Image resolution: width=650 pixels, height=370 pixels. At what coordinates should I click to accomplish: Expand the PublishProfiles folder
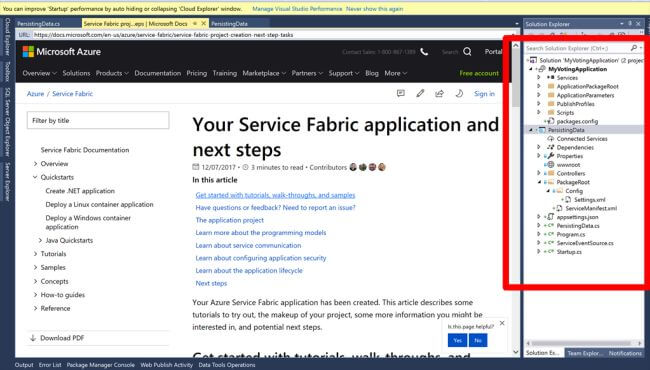(539, 104)
